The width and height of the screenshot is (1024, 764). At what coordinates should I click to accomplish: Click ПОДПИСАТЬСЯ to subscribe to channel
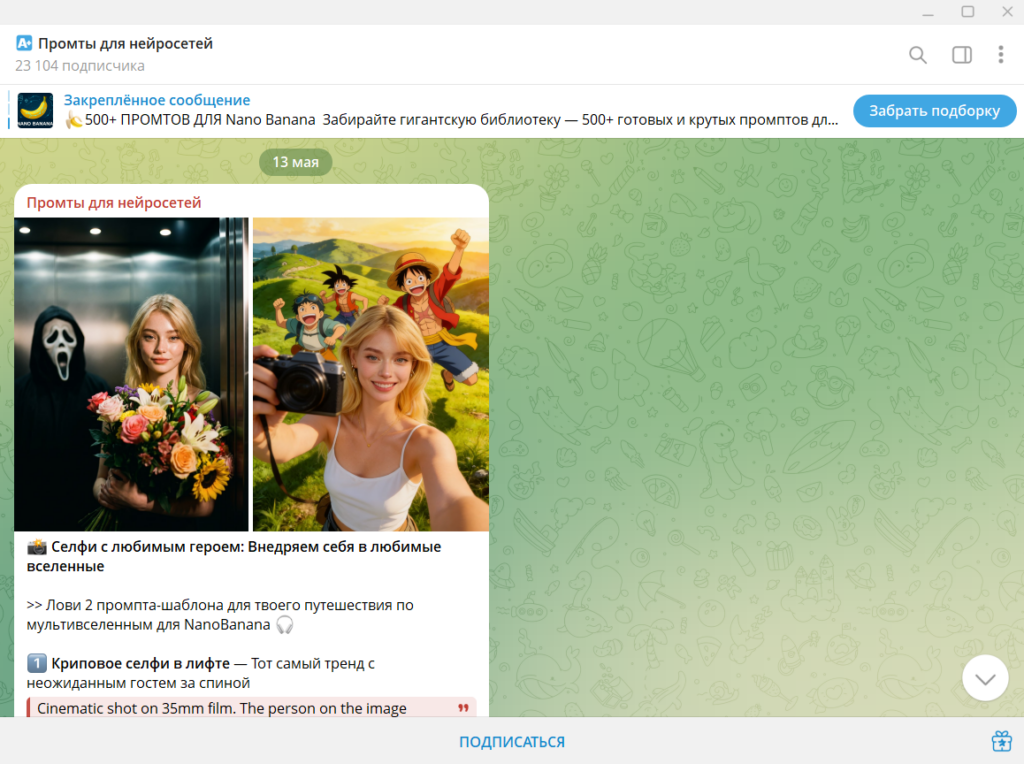click(x=511, y=742)
